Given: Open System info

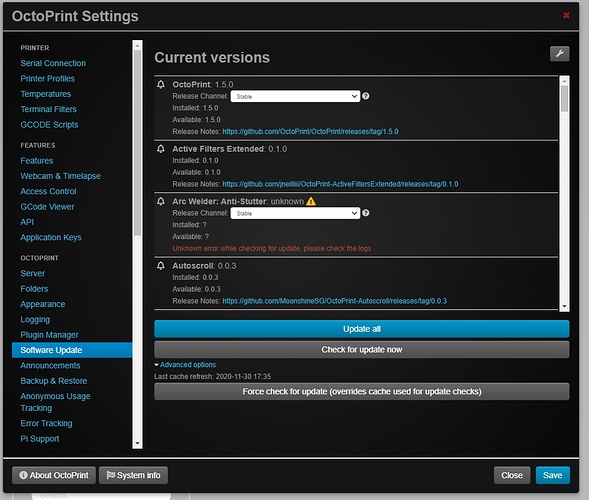Looking at the screenshot, I should click(133, 475).
